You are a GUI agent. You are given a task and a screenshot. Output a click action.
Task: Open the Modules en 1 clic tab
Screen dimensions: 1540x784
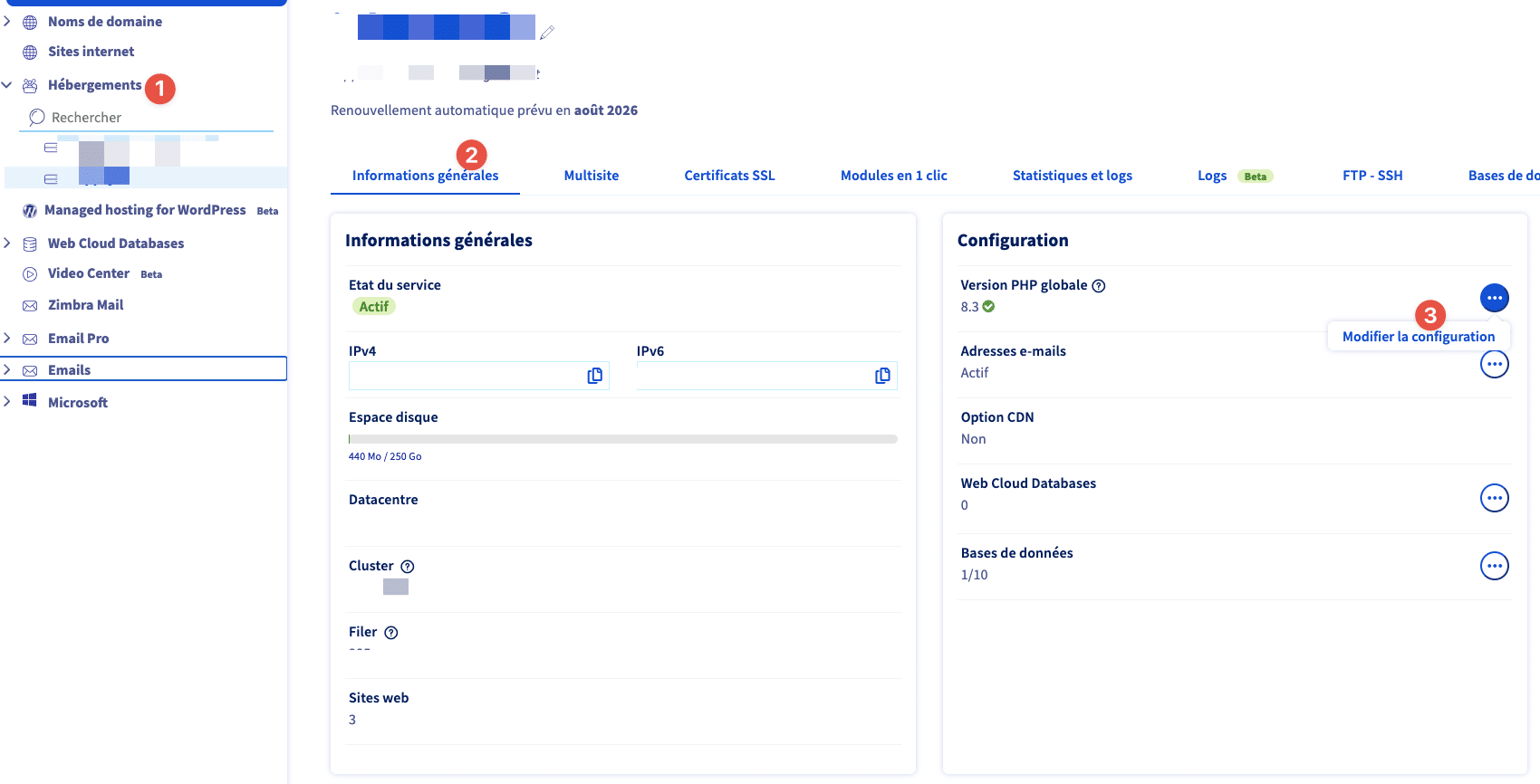coord(894,176)
